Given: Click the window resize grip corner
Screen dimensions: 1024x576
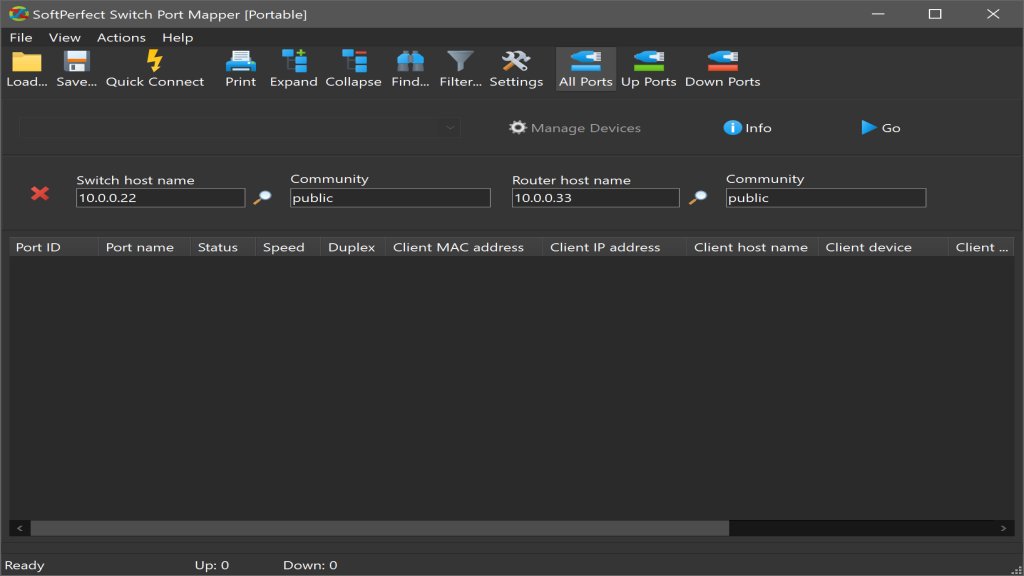Looking at the screenshot, I should [1016, 569].
